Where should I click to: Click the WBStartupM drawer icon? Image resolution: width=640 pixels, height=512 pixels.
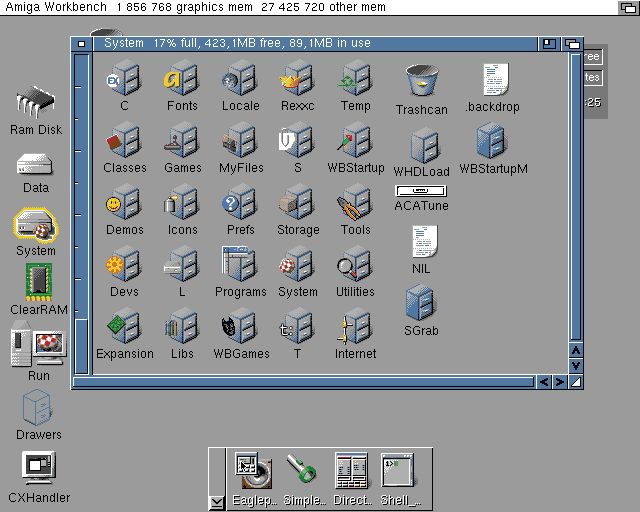491,141
